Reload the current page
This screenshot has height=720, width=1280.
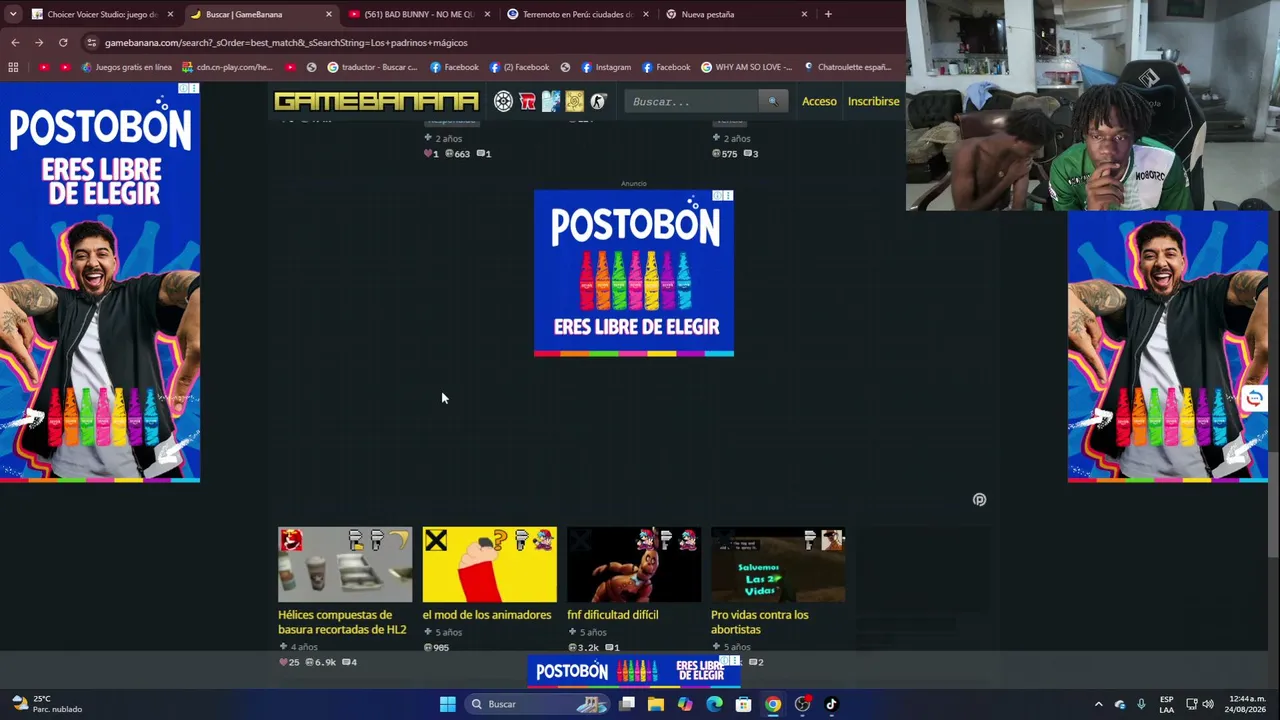coord(63,43)
